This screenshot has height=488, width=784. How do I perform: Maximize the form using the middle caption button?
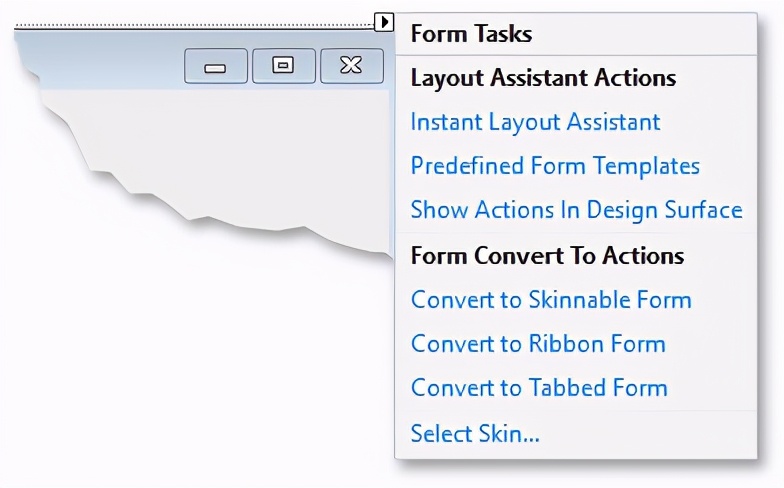(284, 66)
